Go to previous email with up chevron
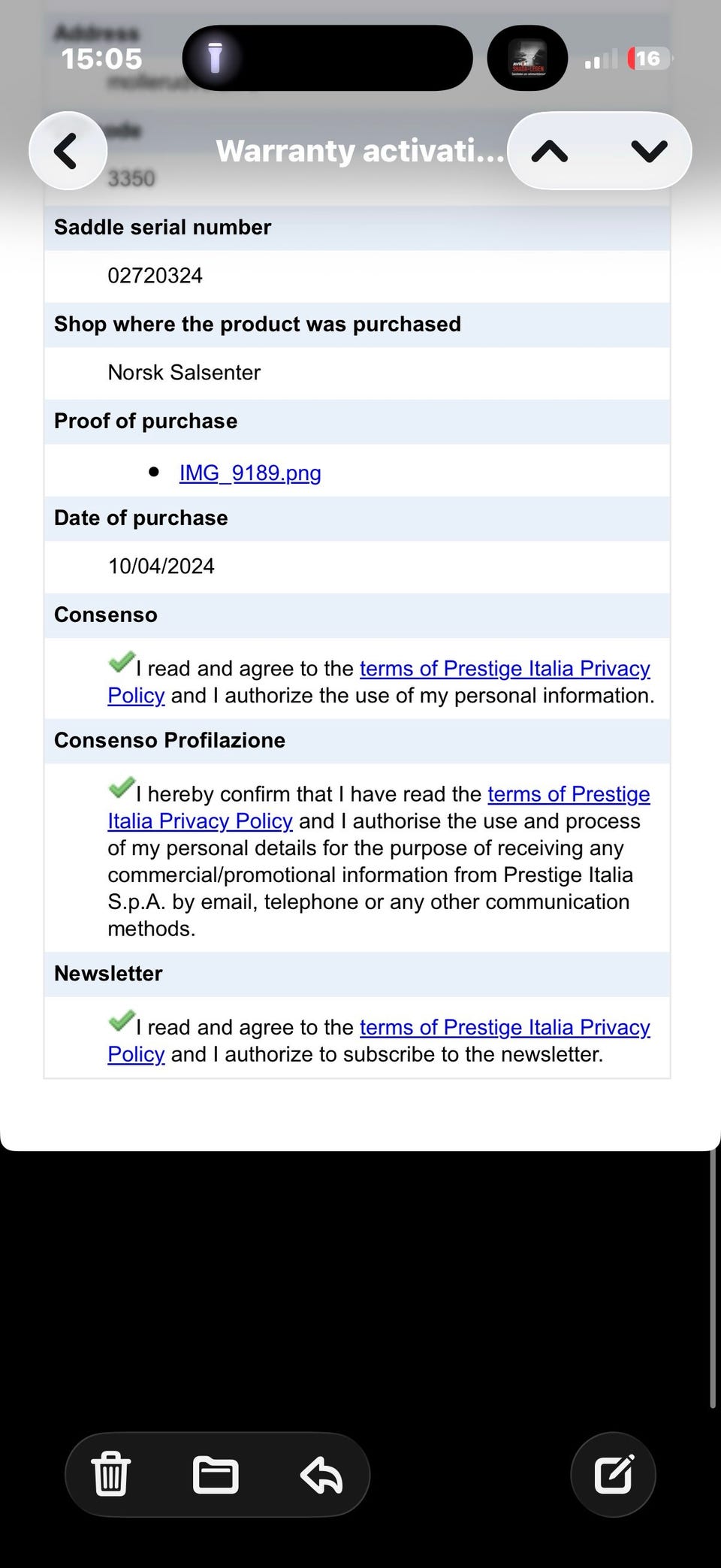 [550, 151]
